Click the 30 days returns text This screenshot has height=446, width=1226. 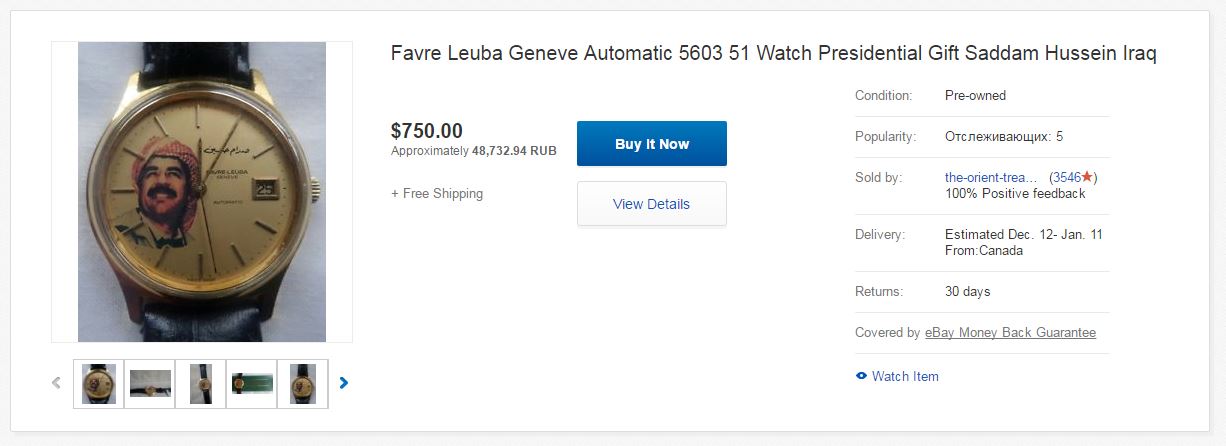tap(967, 292)
